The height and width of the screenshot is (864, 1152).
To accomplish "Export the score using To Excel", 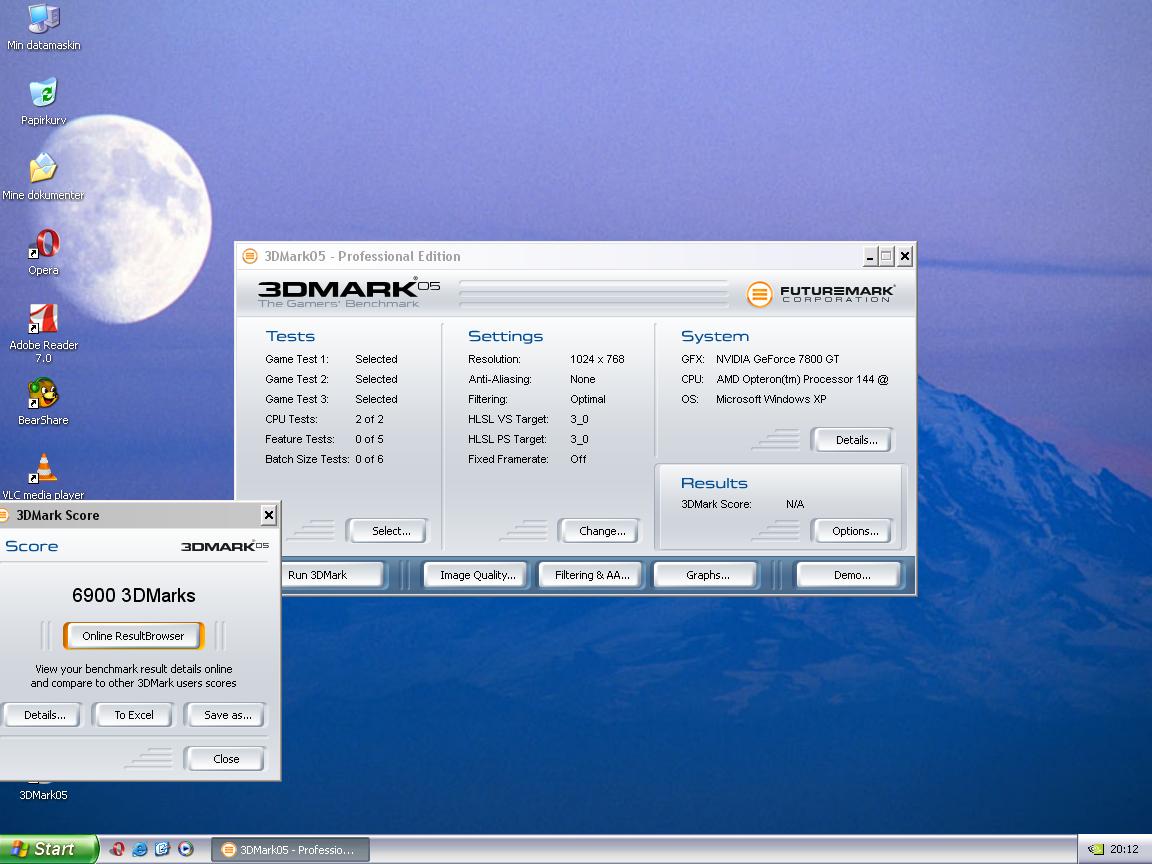I will pyautogui.click(x=134, y=715).
